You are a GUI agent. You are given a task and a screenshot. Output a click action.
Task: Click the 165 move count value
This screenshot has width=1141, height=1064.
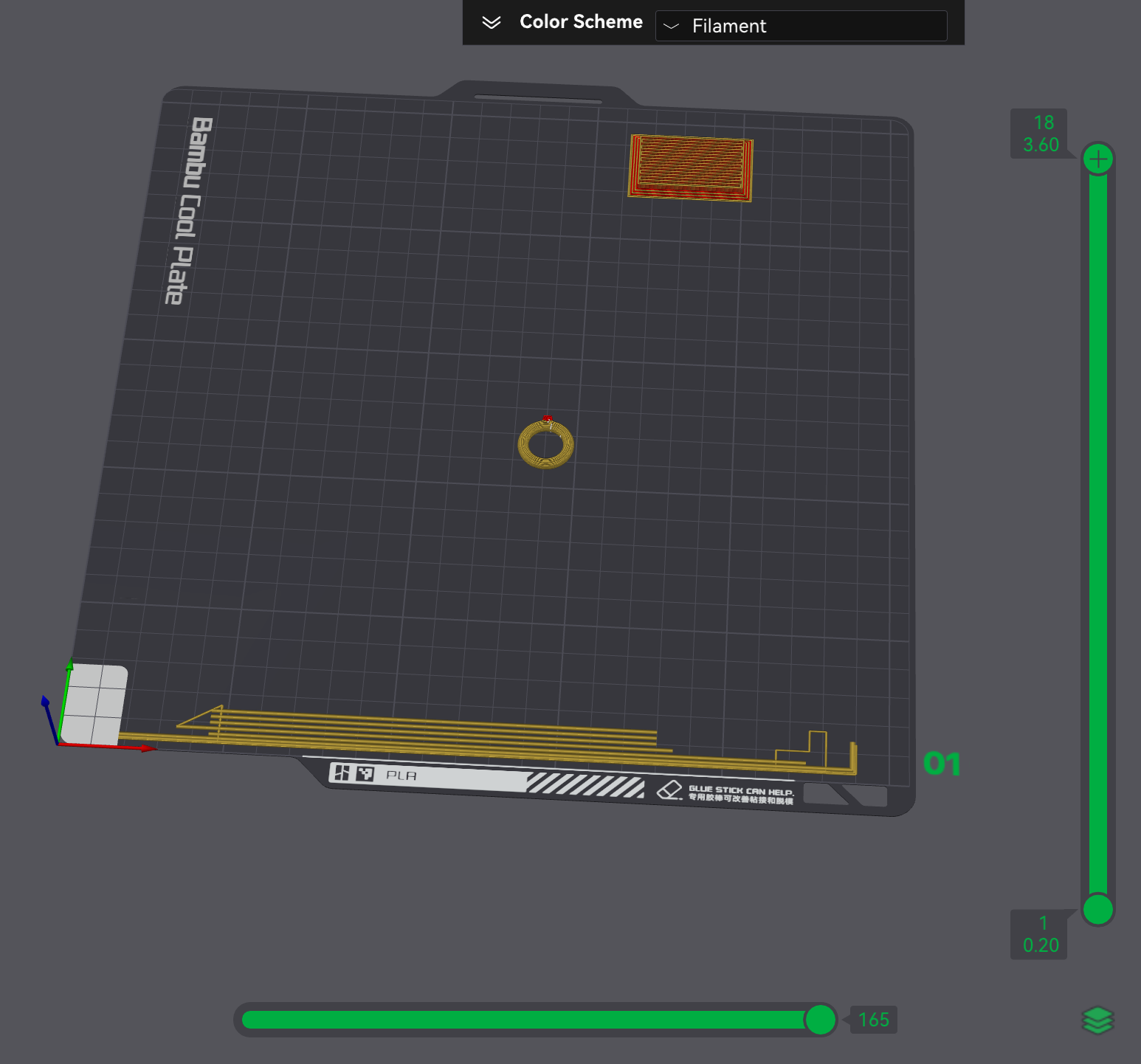click(874, 1020)
